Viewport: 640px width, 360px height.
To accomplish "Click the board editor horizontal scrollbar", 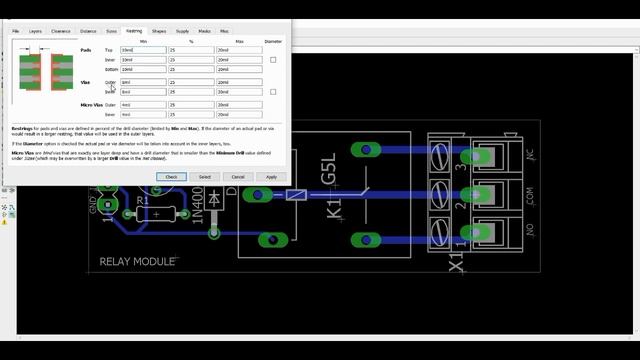I will [x=324, y=338].
